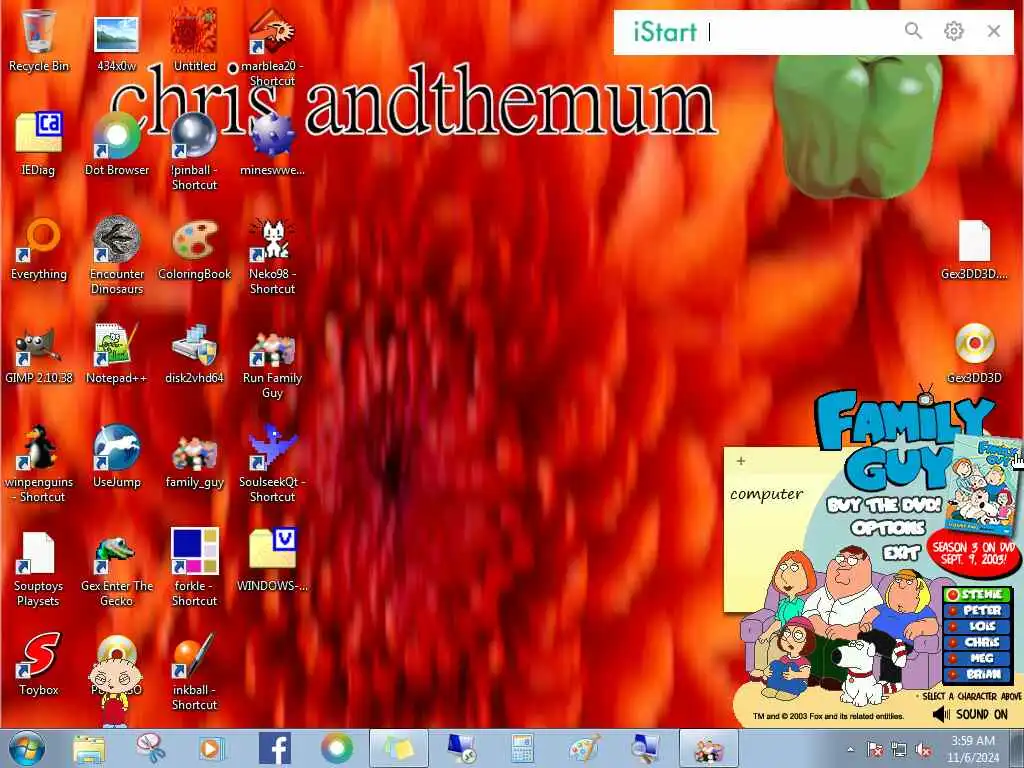Viewport: 1024px width, 768px height.
Task: Launch Dot Browser from the desktop
Action: tap(116, 144)
